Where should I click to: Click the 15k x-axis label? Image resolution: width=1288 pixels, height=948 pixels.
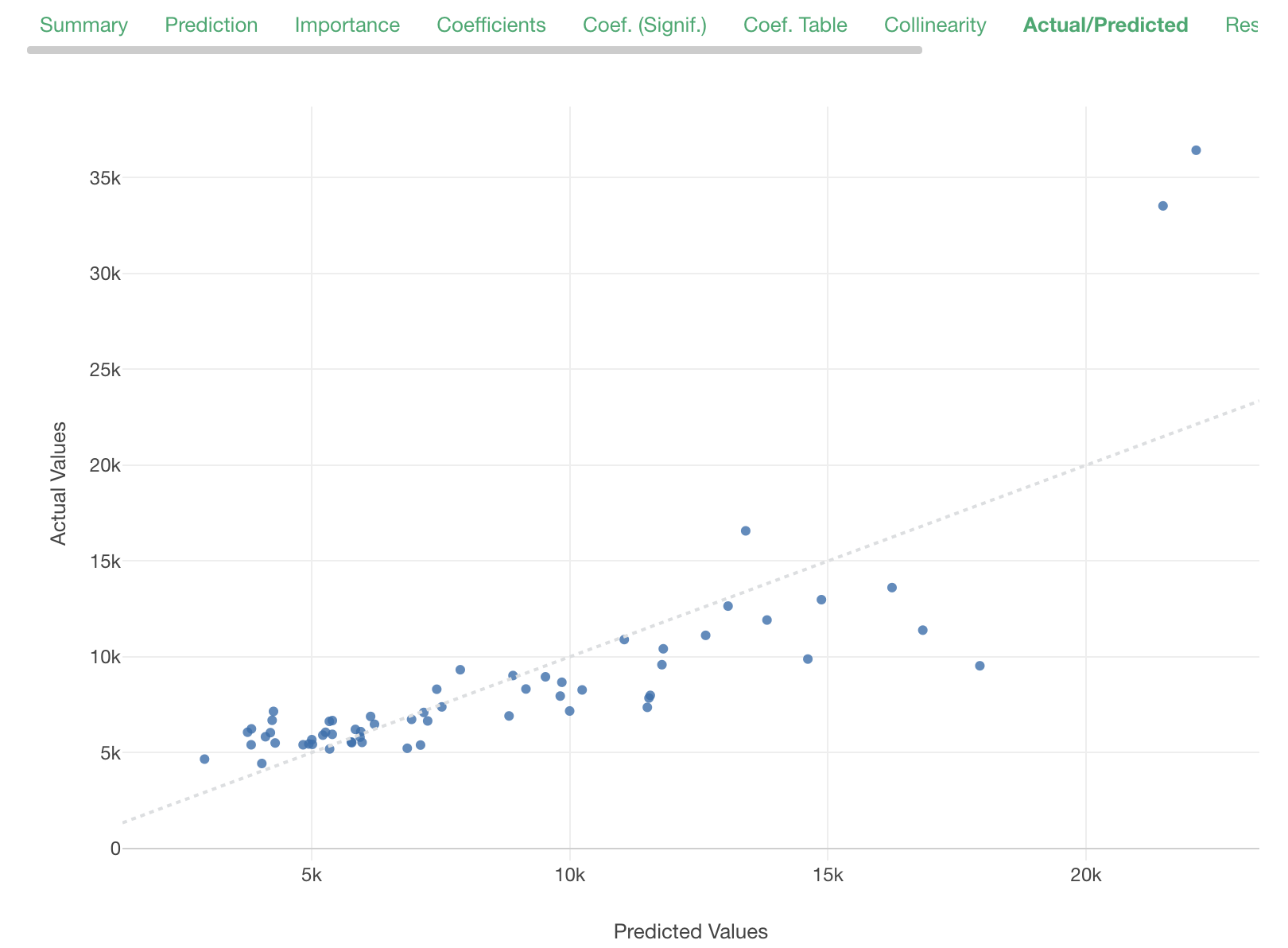[828, 876]
